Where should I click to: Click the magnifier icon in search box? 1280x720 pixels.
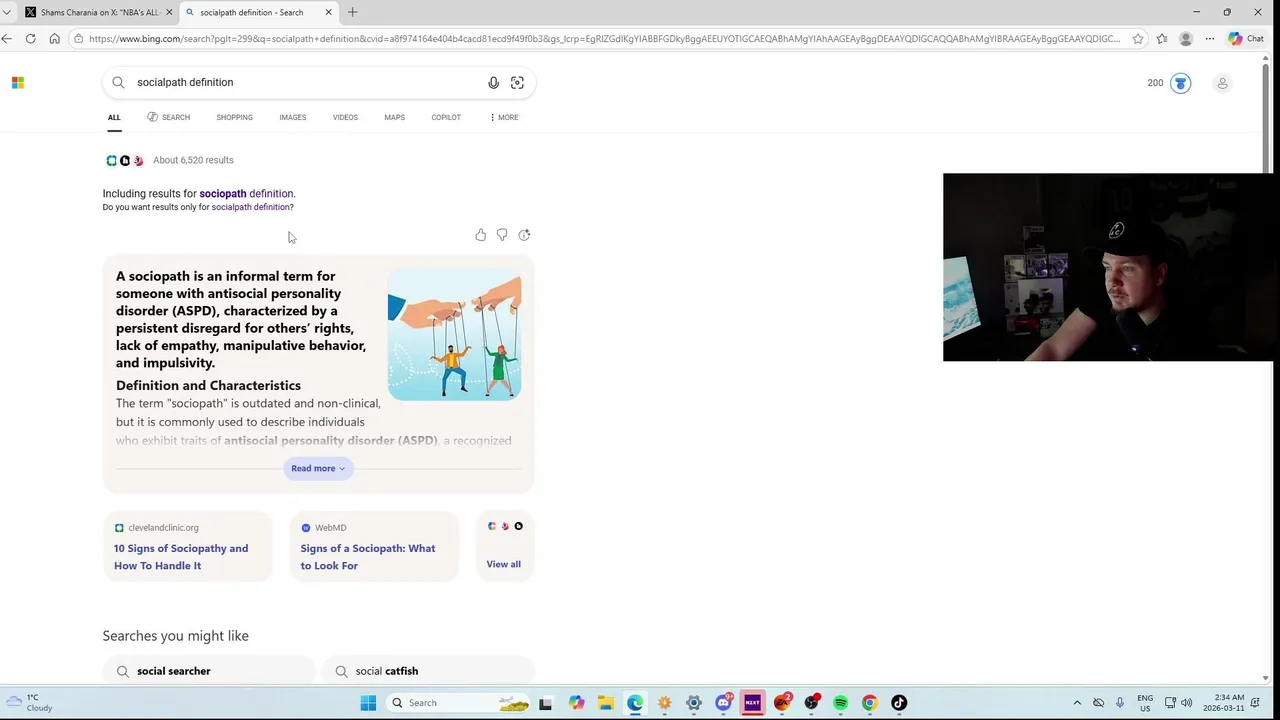pos(118,83)
